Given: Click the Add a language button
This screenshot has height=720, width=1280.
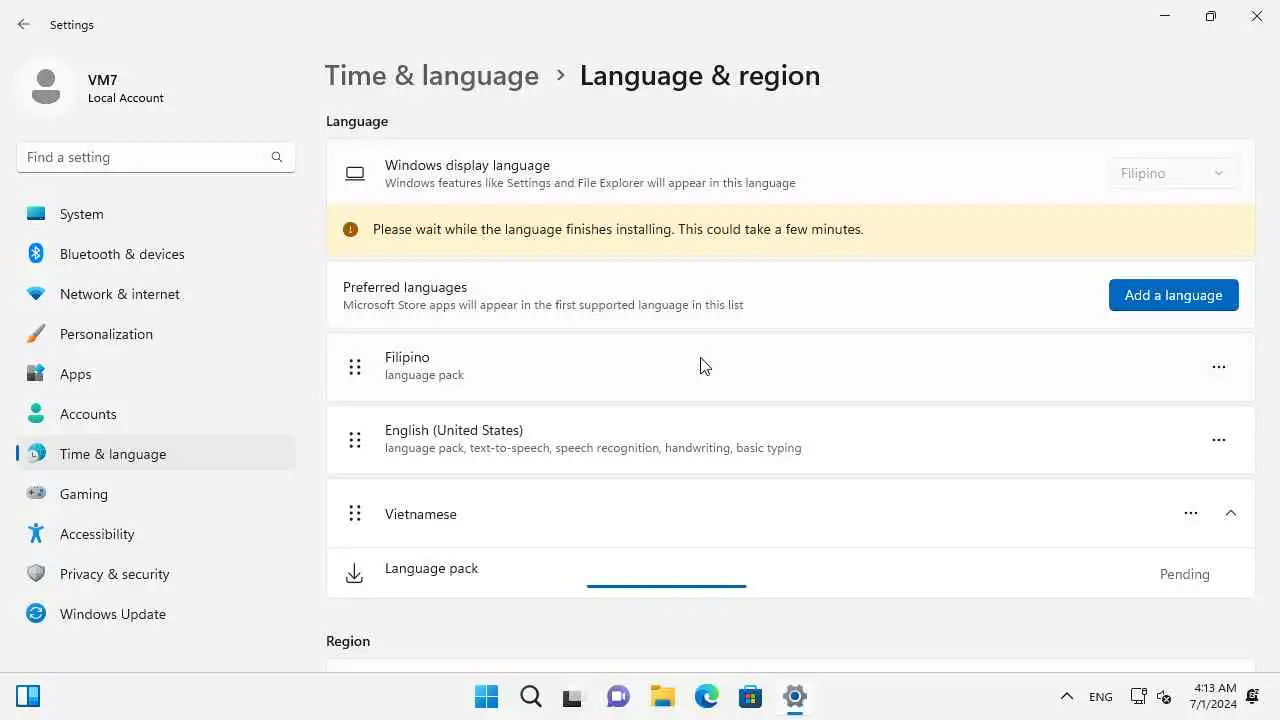Looking at the screenshot, I should click(1173, 295).
